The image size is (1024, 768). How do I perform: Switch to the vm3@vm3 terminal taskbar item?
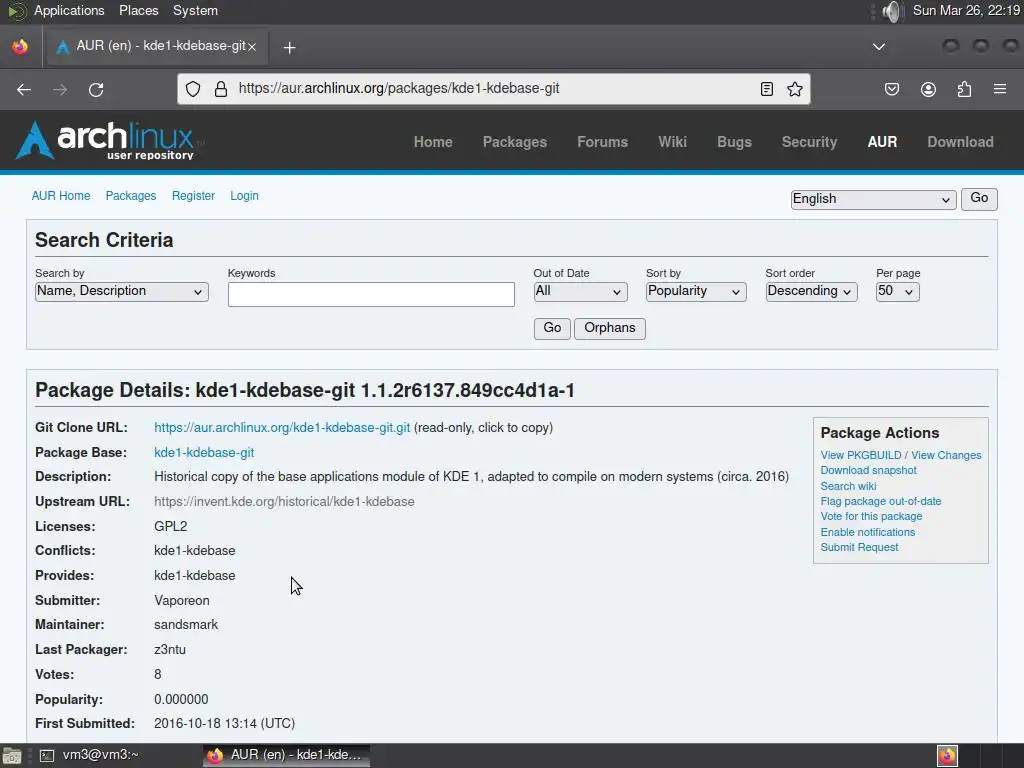(x=89, y=755)
